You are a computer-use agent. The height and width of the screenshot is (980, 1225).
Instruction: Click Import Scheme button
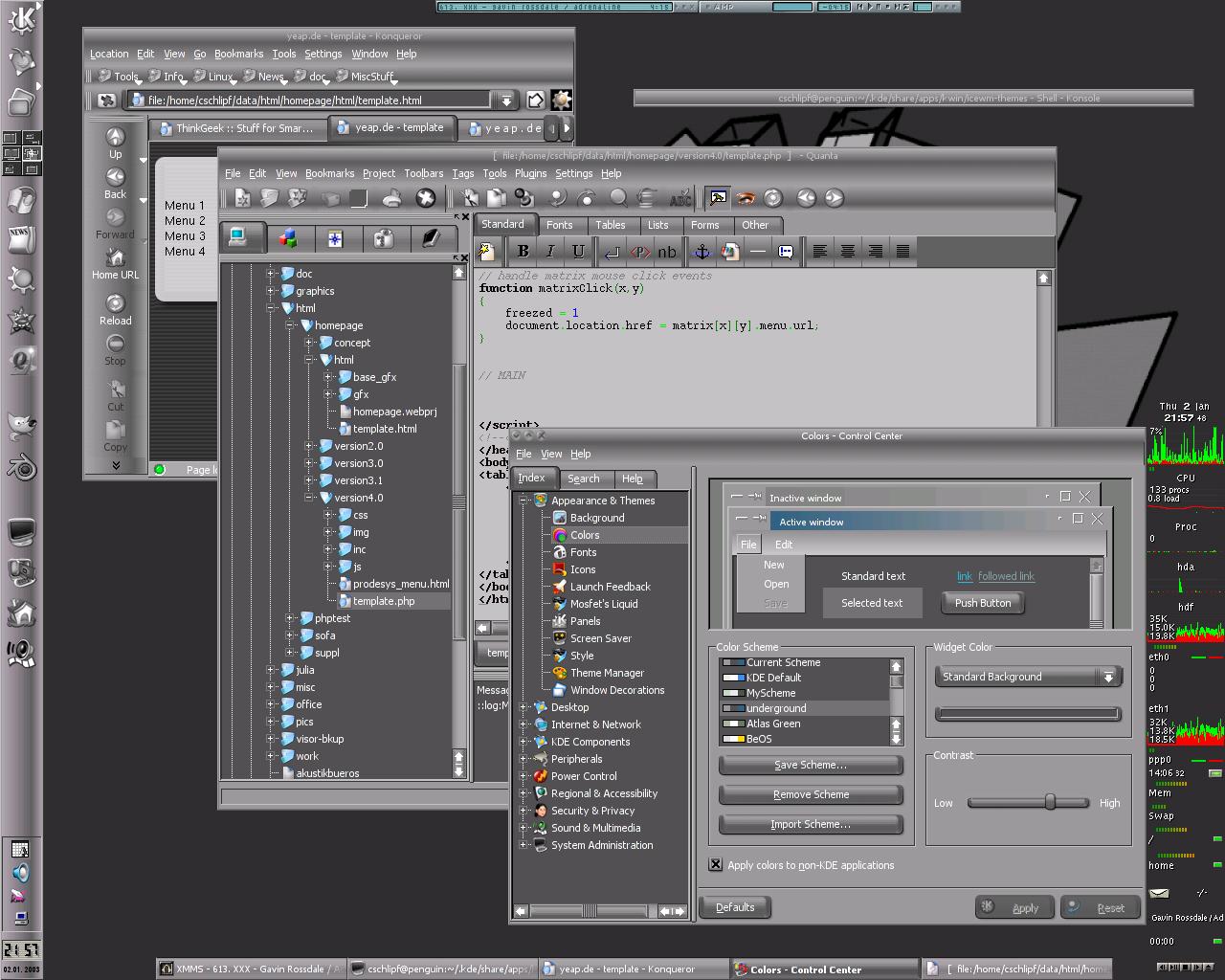[811, 824]
